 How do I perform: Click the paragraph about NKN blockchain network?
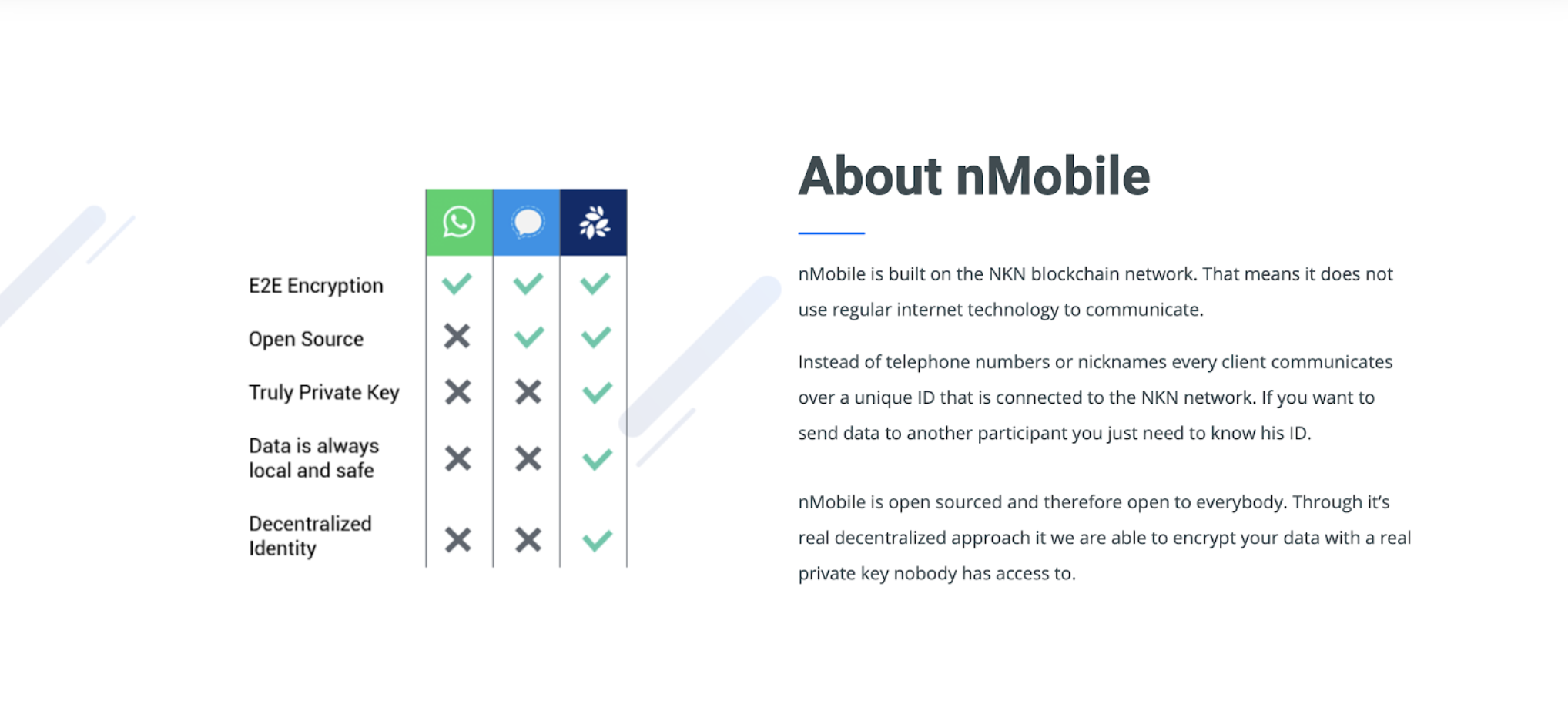[1096, 292]
